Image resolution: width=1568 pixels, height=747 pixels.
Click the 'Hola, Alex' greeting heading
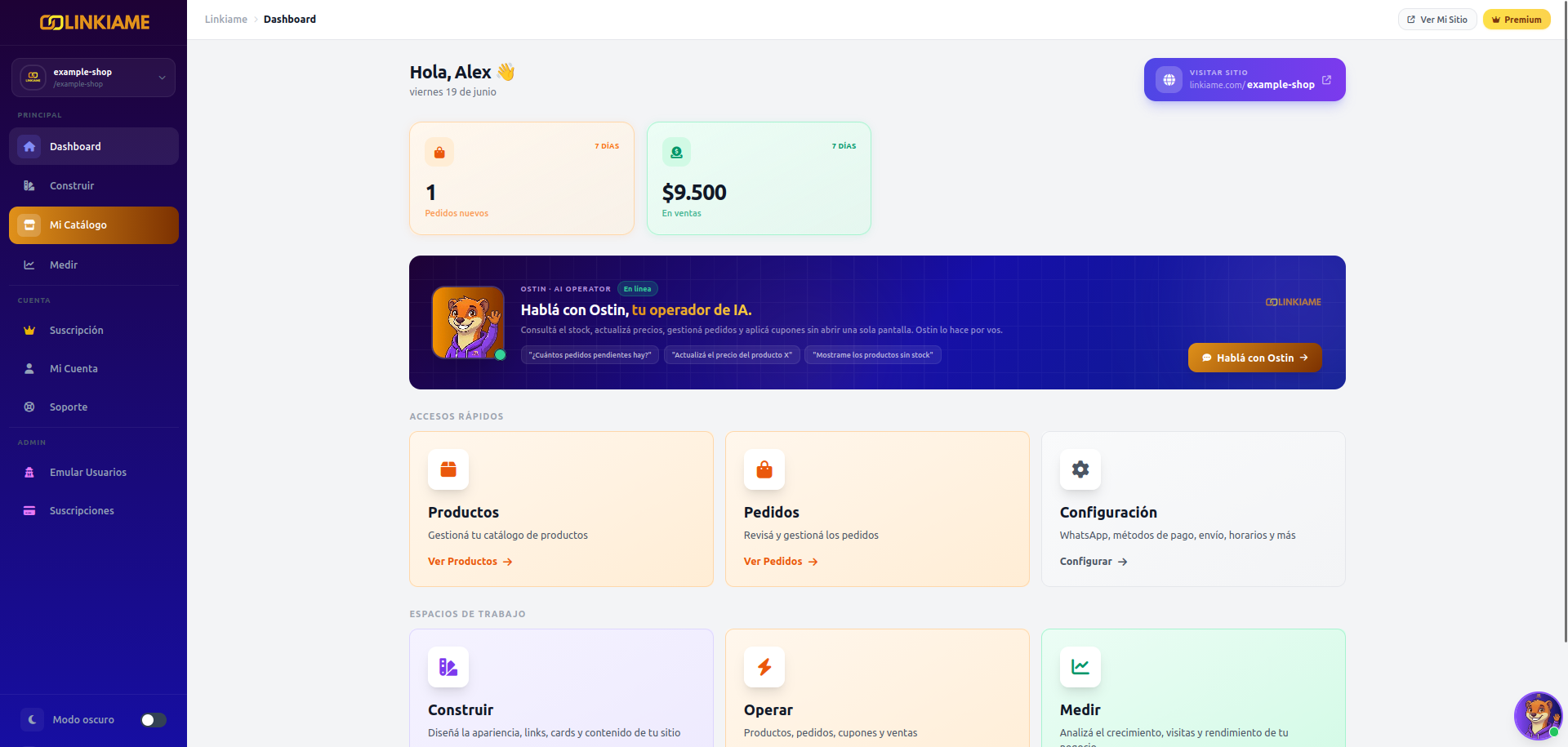tap(462, 73)
